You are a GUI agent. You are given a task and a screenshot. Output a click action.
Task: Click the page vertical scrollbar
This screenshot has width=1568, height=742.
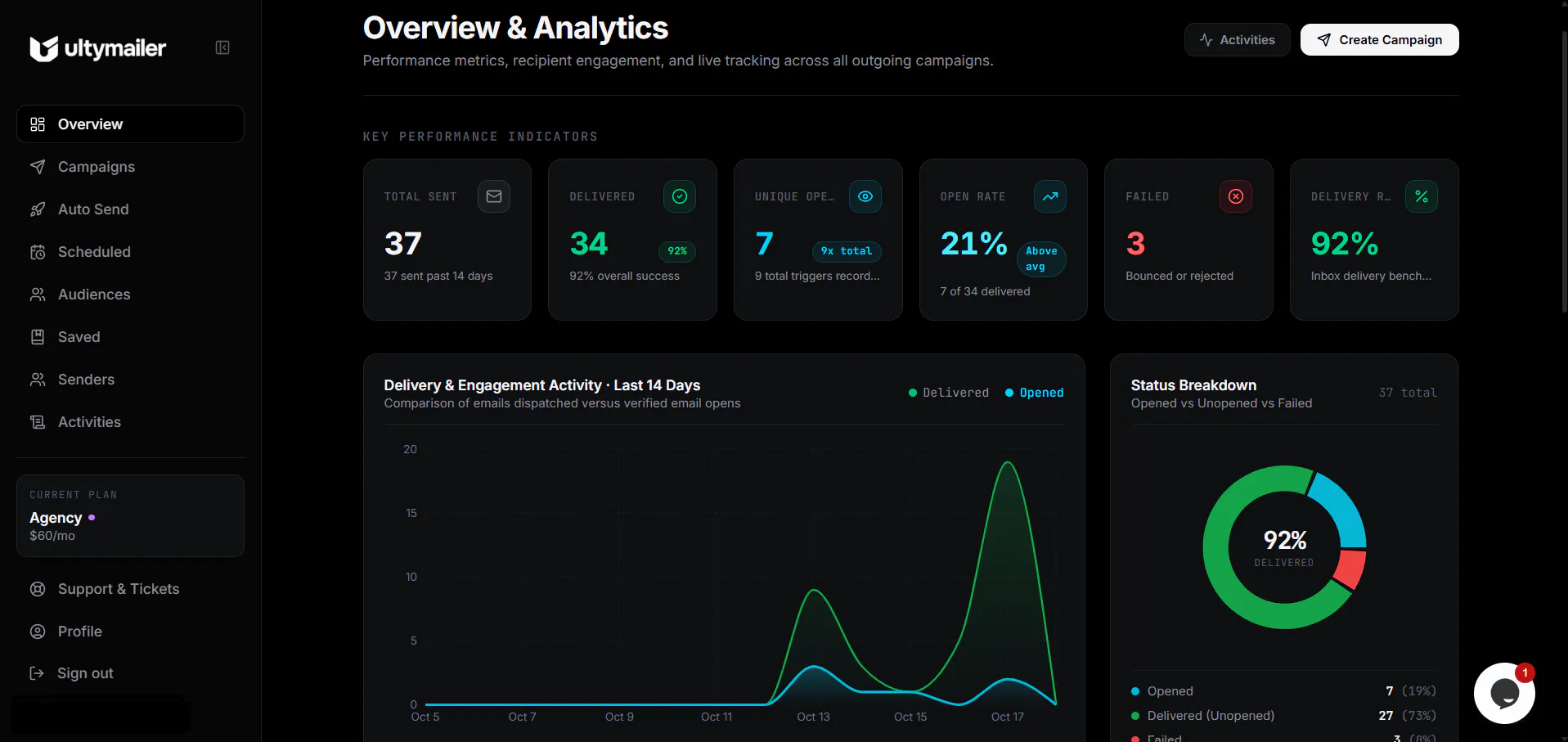click(1564, 172)
